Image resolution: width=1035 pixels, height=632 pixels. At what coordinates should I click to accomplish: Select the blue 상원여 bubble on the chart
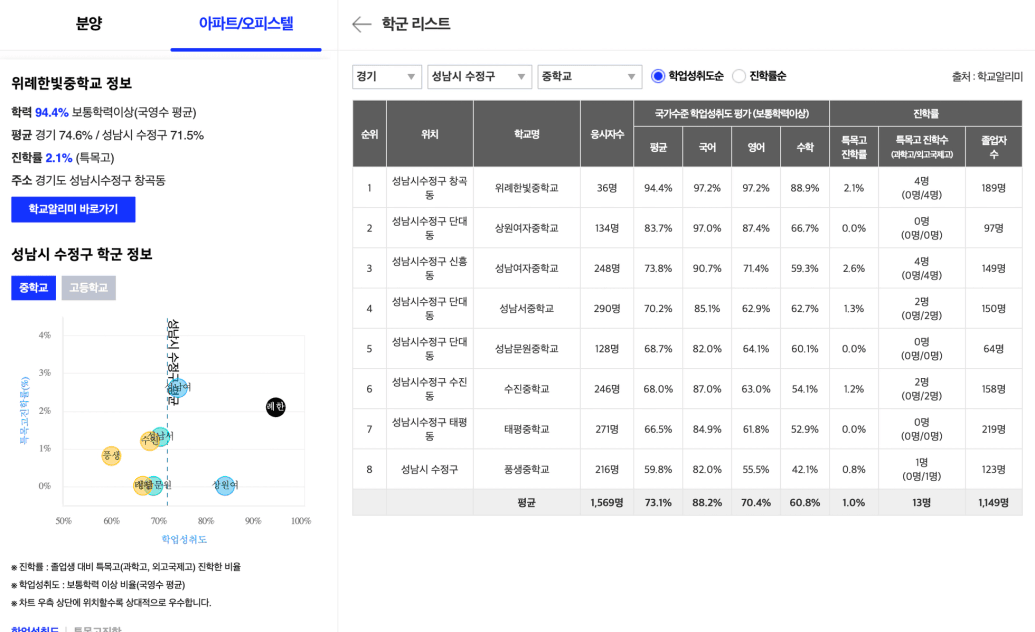[x=225, y=485]
